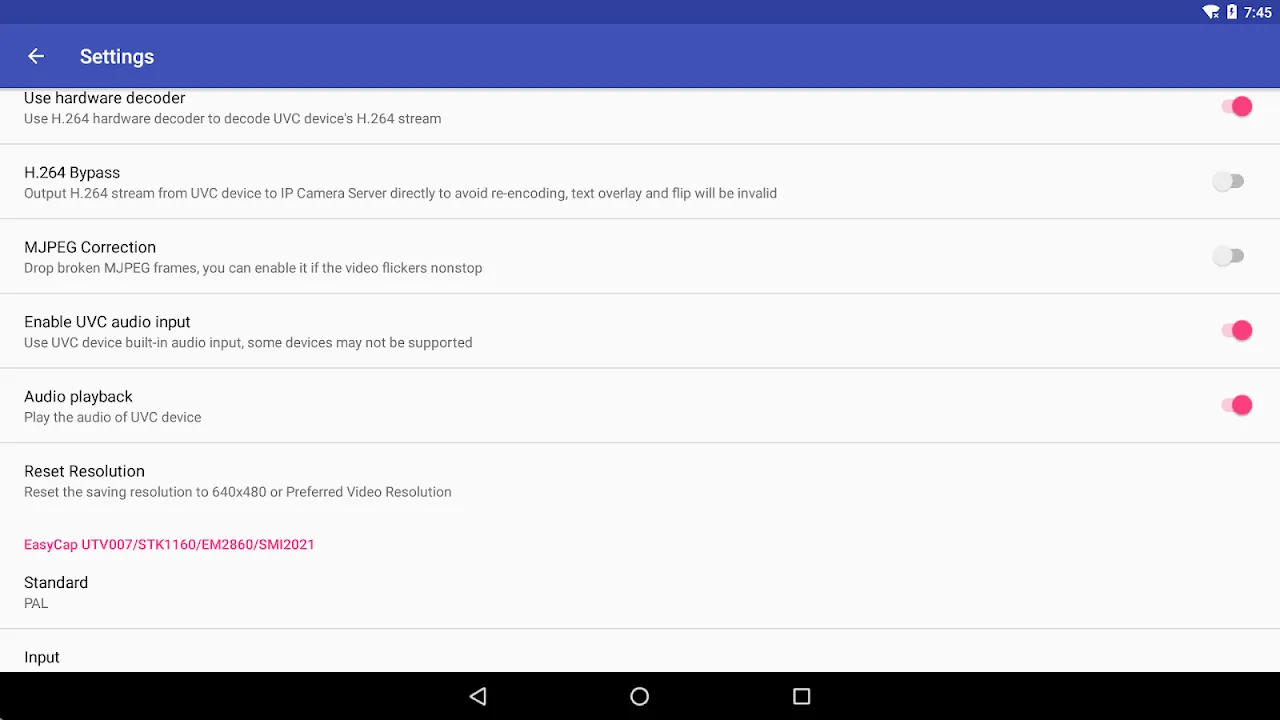
Task: Enable the MJPEG Correction switch
Action: point(1229,256)
